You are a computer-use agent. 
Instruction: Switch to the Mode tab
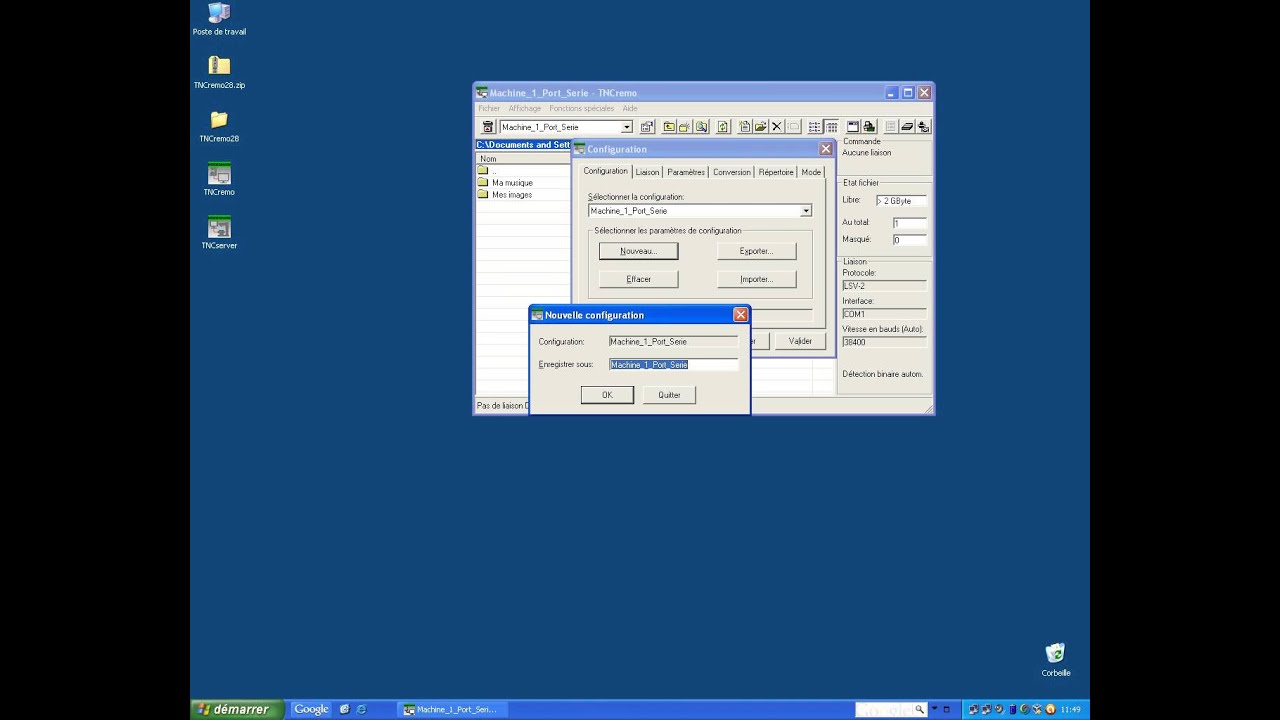811,172
